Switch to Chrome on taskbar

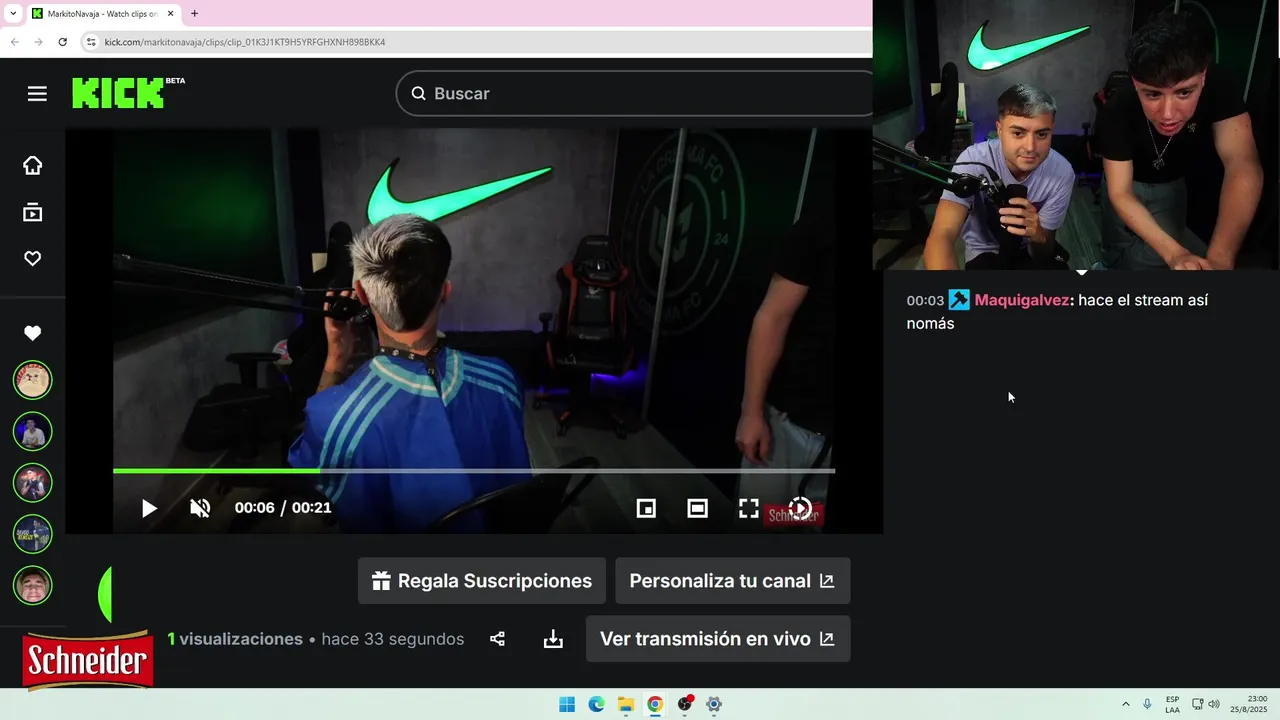[x=655, y=704]
